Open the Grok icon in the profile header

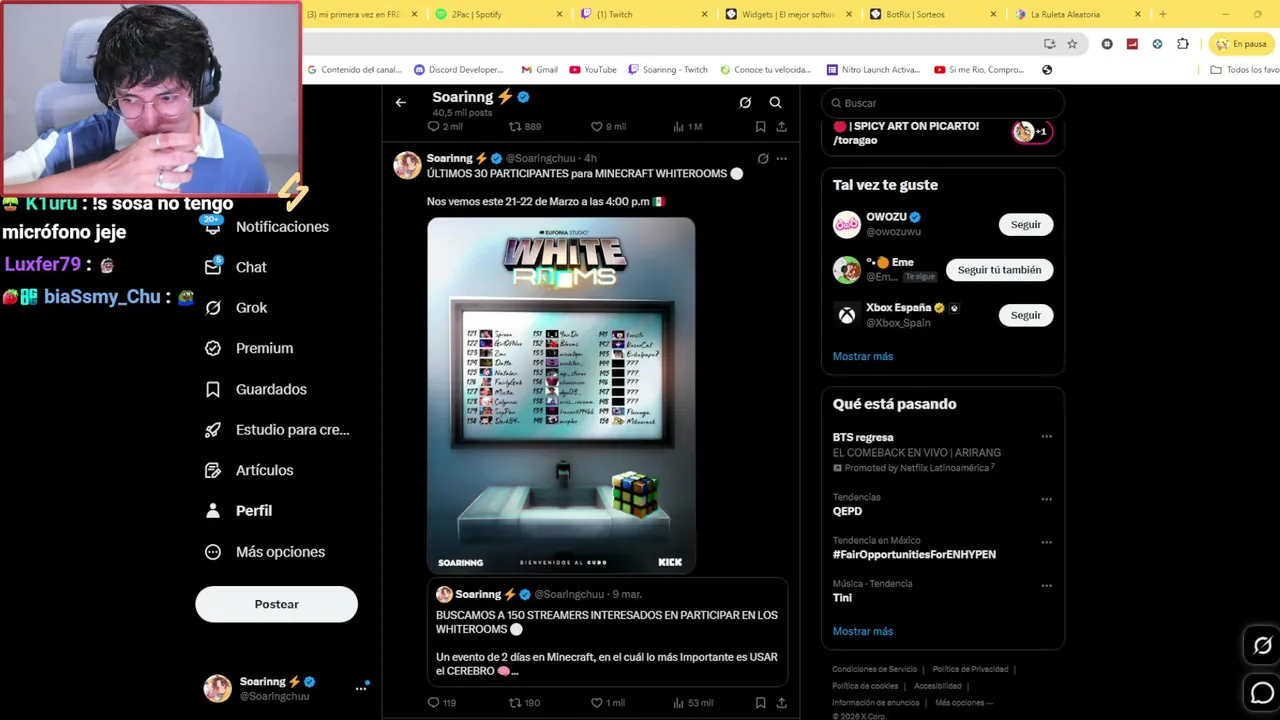745,102
